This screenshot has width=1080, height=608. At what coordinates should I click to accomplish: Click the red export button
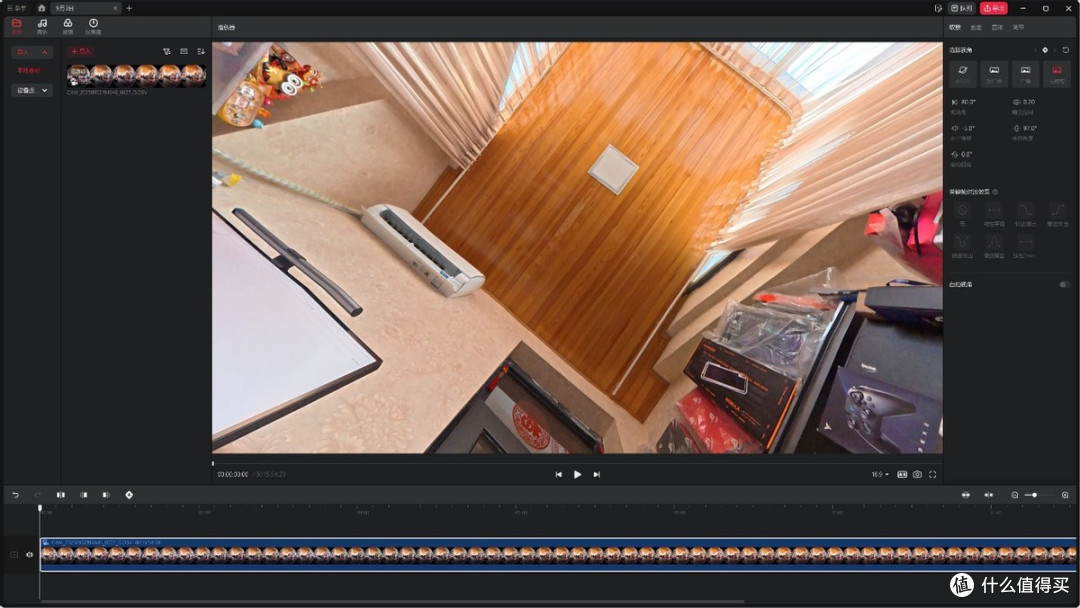click(994, 8)
